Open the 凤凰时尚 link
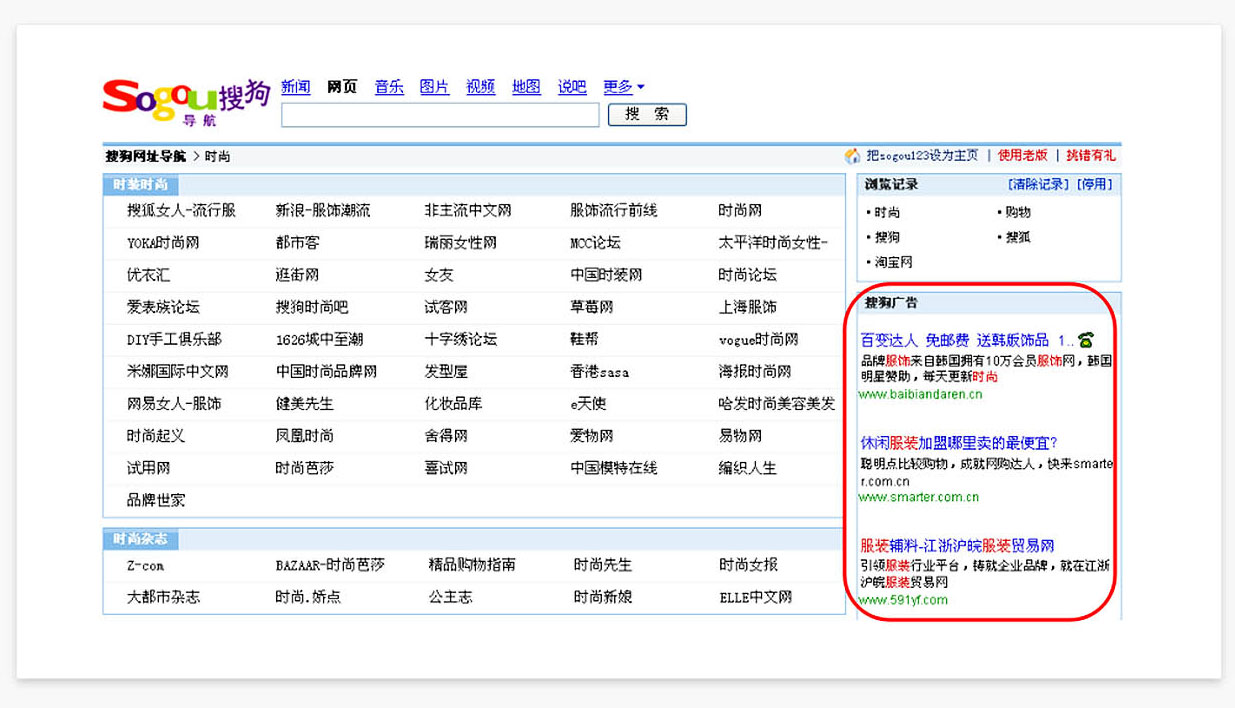Image resolution: width=1235 pixels, height=708 pixels. point(304,435)
